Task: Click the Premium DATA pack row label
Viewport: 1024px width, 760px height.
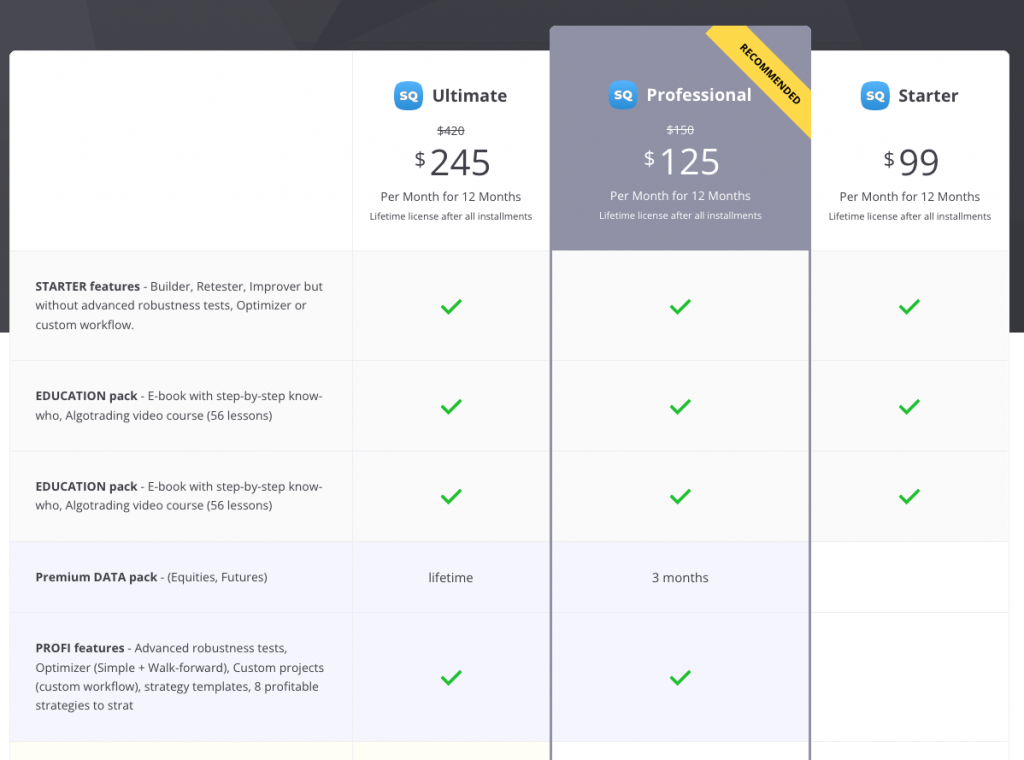Action: pos(151,577)
